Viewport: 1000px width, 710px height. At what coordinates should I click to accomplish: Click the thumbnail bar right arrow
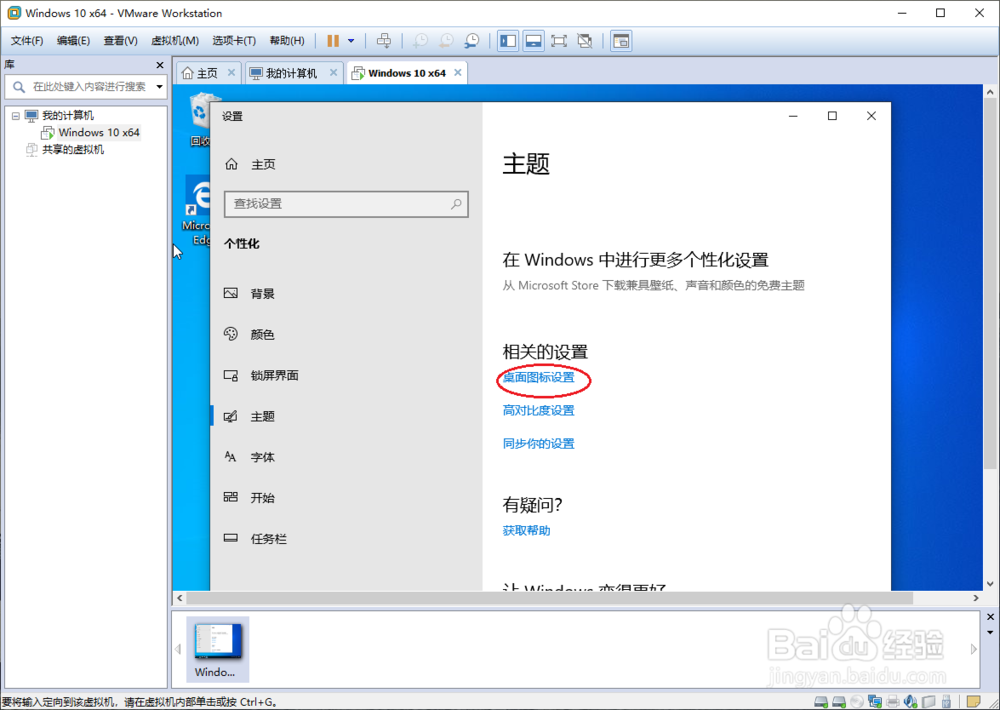click(973, 649)
